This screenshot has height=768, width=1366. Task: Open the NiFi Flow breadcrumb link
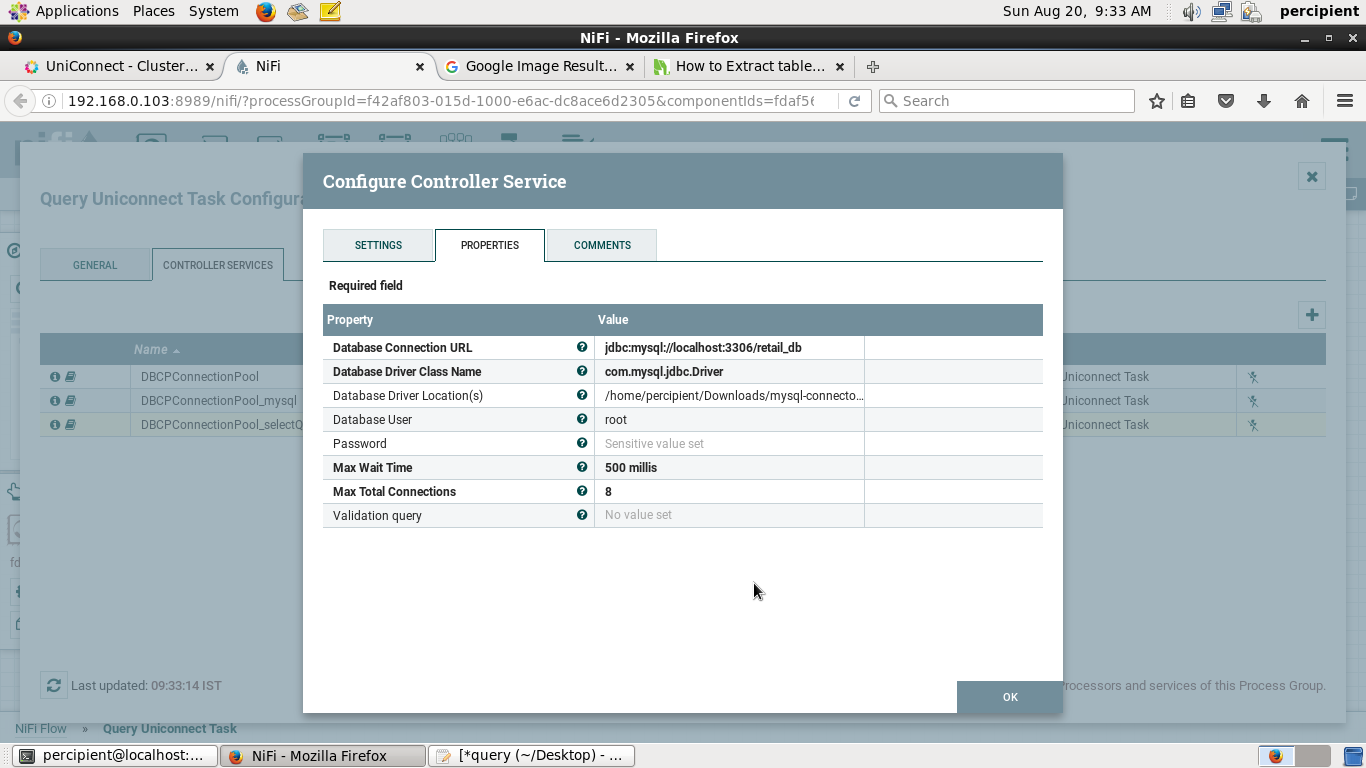point(41,728)
